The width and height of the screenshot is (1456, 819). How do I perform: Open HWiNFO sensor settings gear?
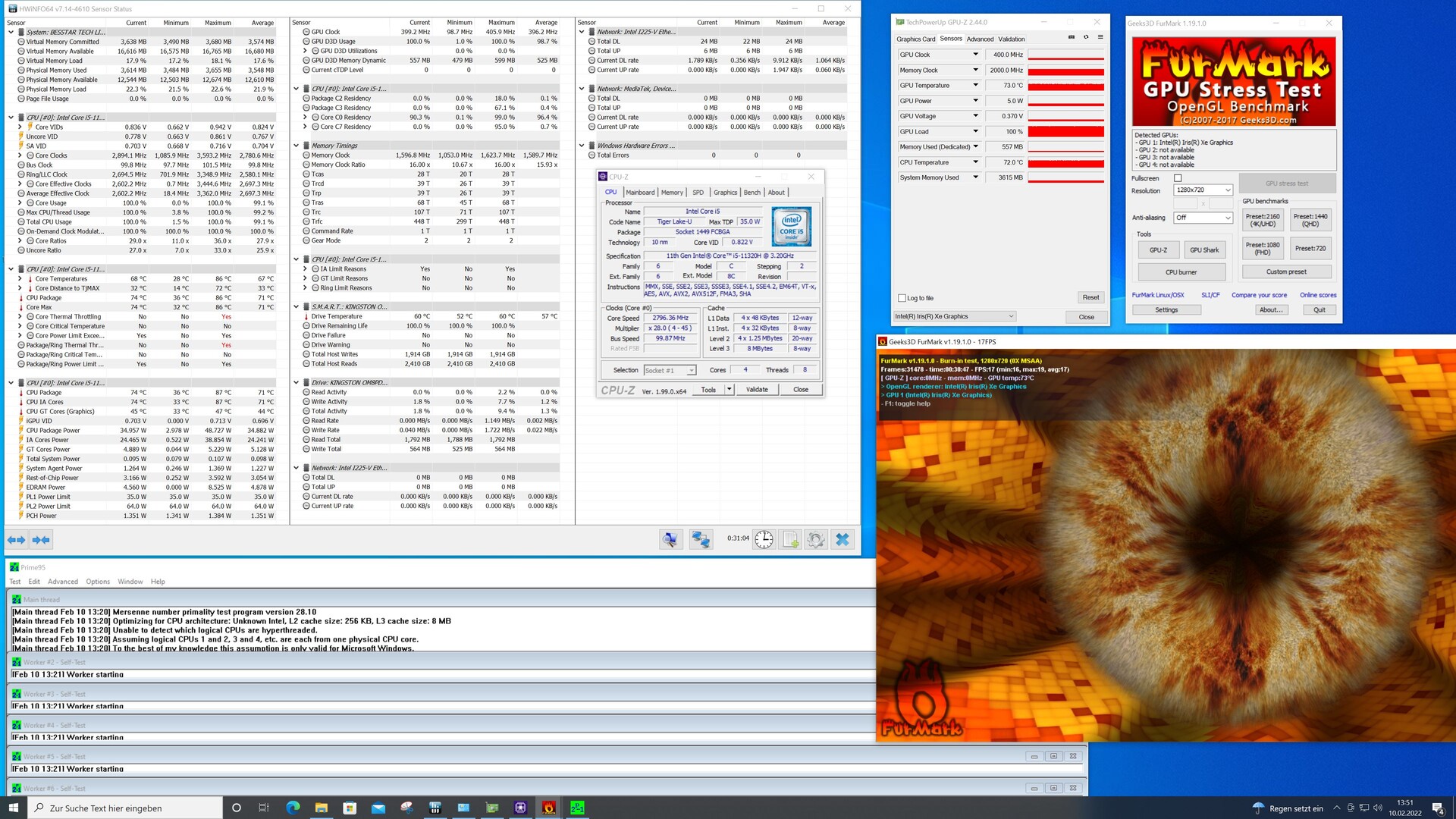point(816,539)
